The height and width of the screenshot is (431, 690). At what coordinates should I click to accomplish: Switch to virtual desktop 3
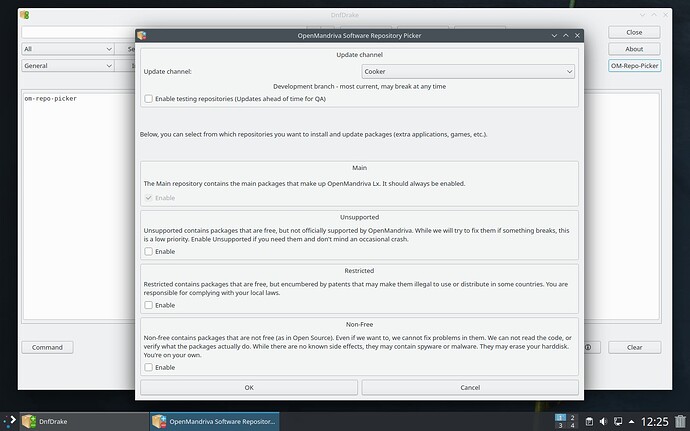[560, 425]
